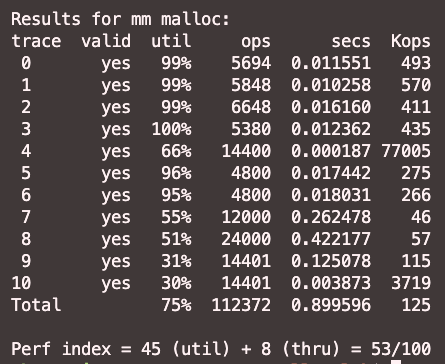Screen dimensions: 445x364
Task: Click the total secs value 0.899596
Action: point(331,305)
